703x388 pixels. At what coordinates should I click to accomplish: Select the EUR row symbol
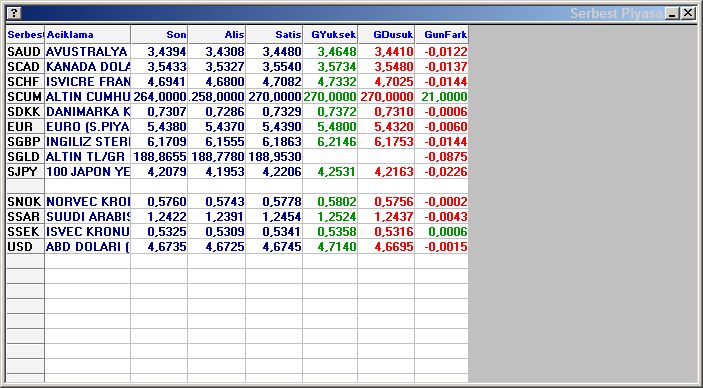[25, 126]
